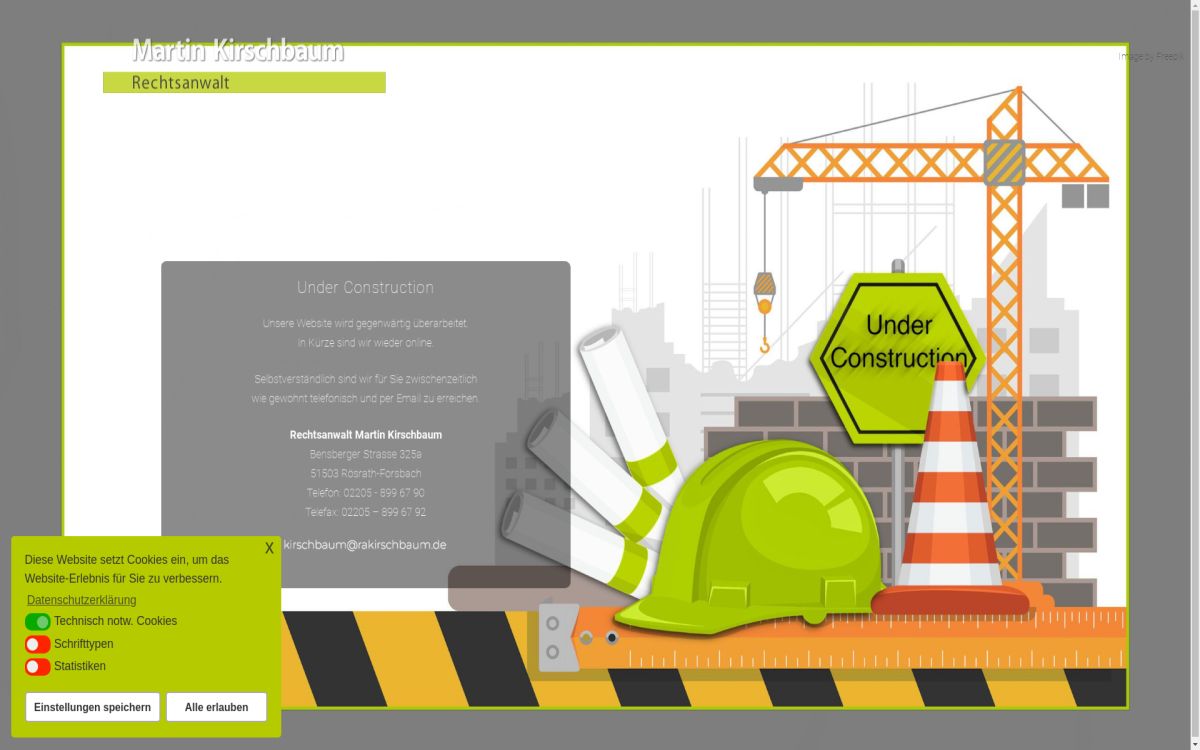Close the cookie banner with the X
1200x750 pixels.
click(269, 548)
